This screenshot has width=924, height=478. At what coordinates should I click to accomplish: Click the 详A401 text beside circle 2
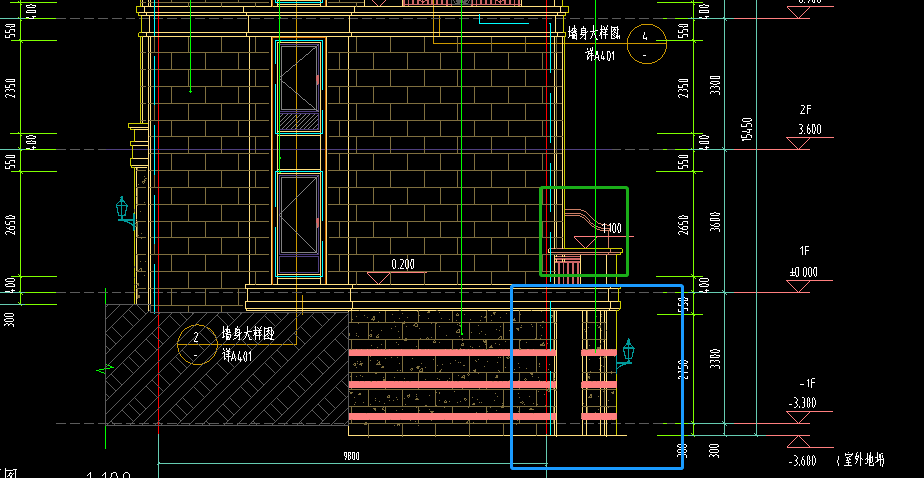point(237,355)
